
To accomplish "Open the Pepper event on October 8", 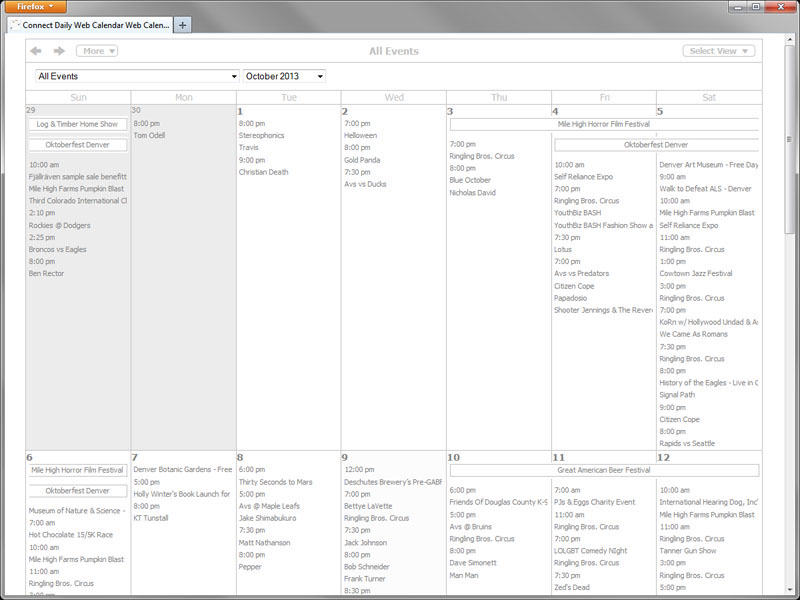I will click(x=249, y=567).
